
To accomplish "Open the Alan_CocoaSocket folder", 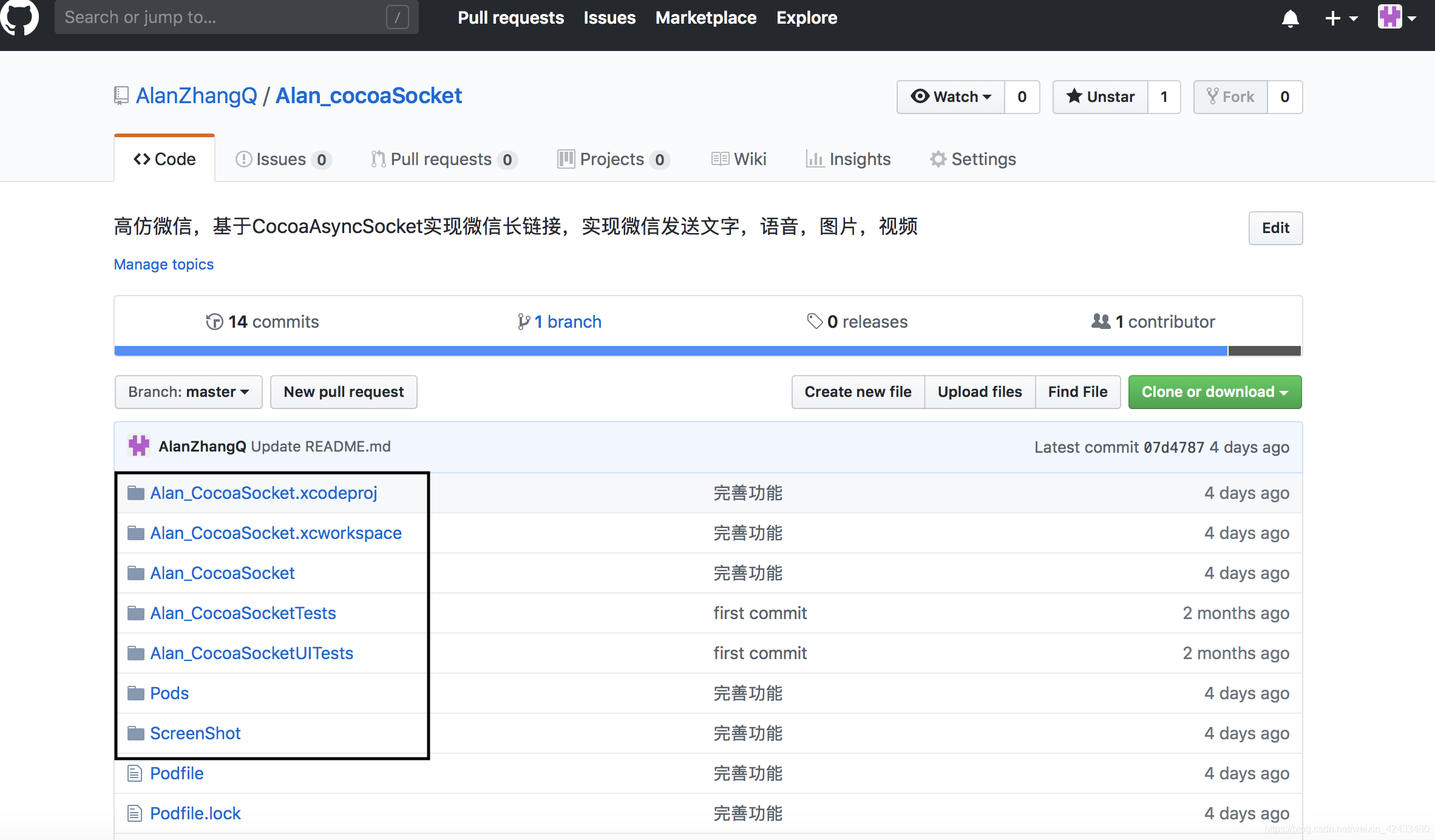I will 222,573.
